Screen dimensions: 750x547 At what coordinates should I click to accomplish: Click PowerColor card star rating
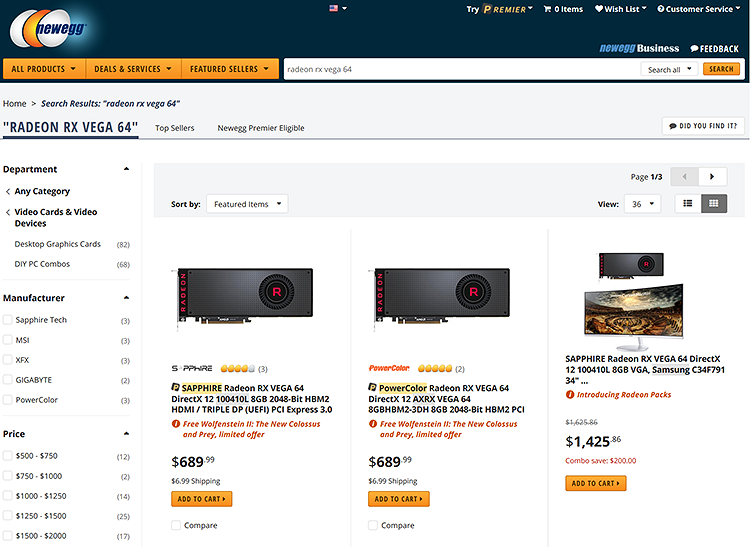435,369
